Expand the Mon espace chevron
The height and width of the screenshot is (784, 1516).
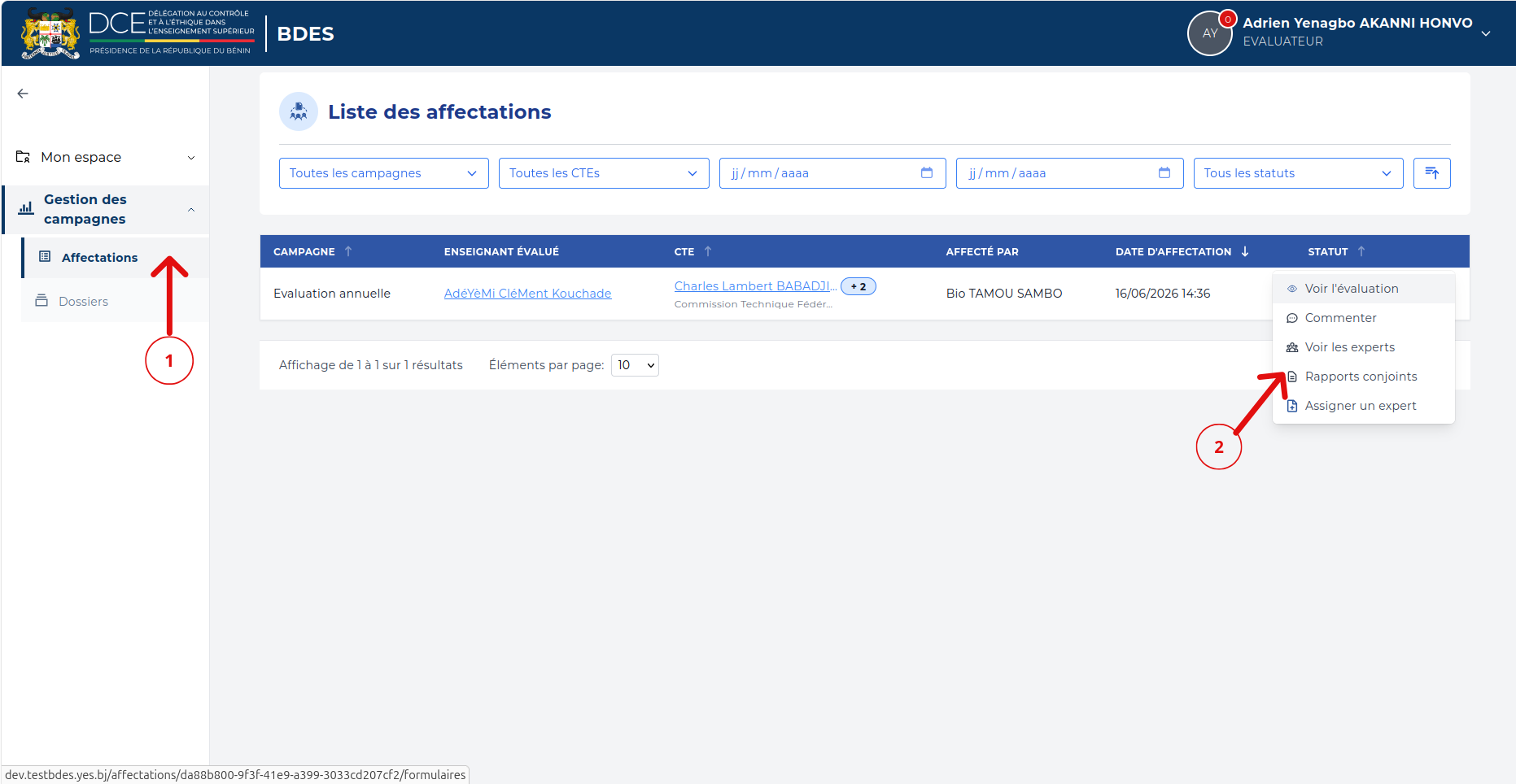point(191,158)
